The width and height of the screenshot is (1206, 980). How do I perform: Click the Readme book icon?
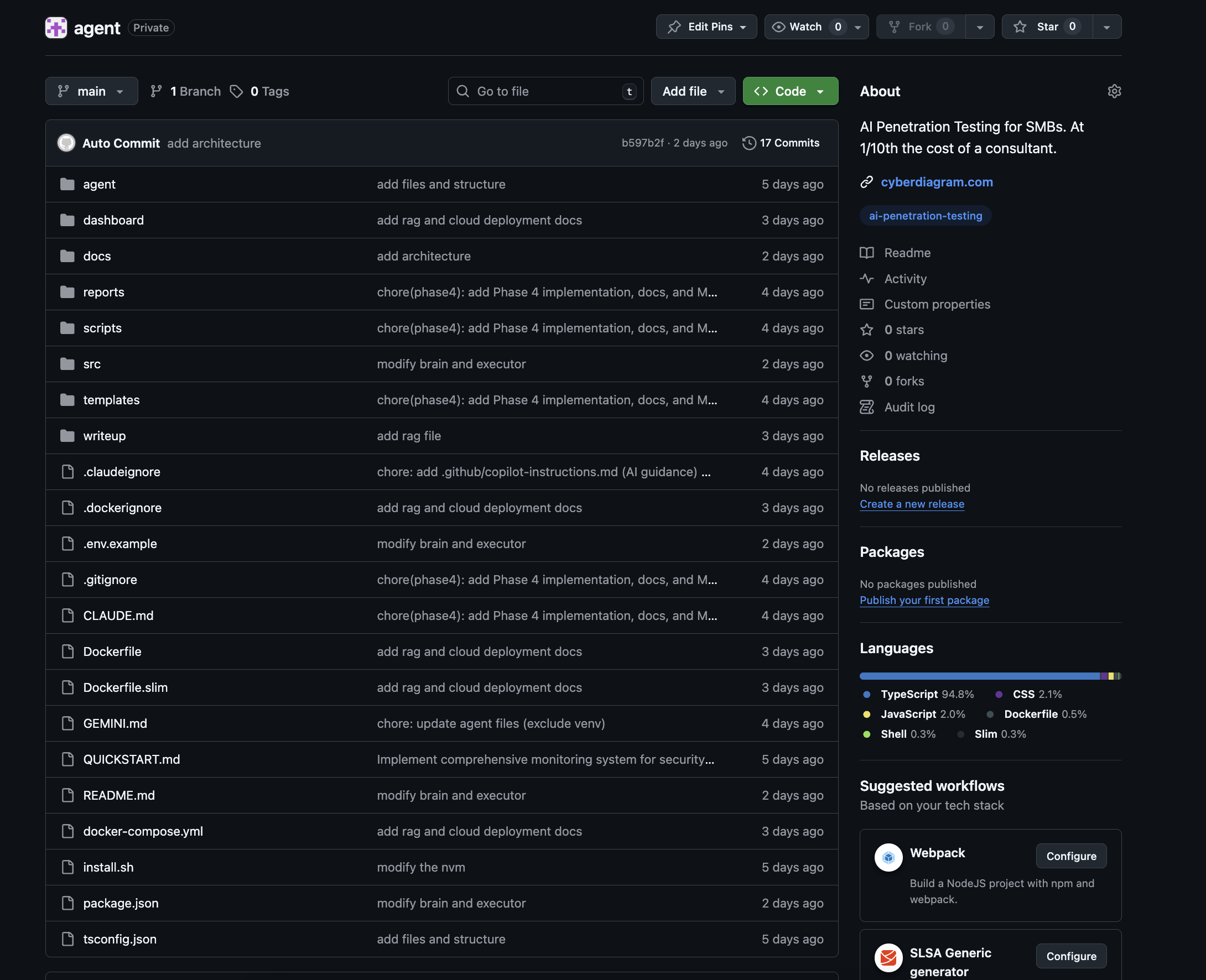pyautogui.click(x=867, y=253)
